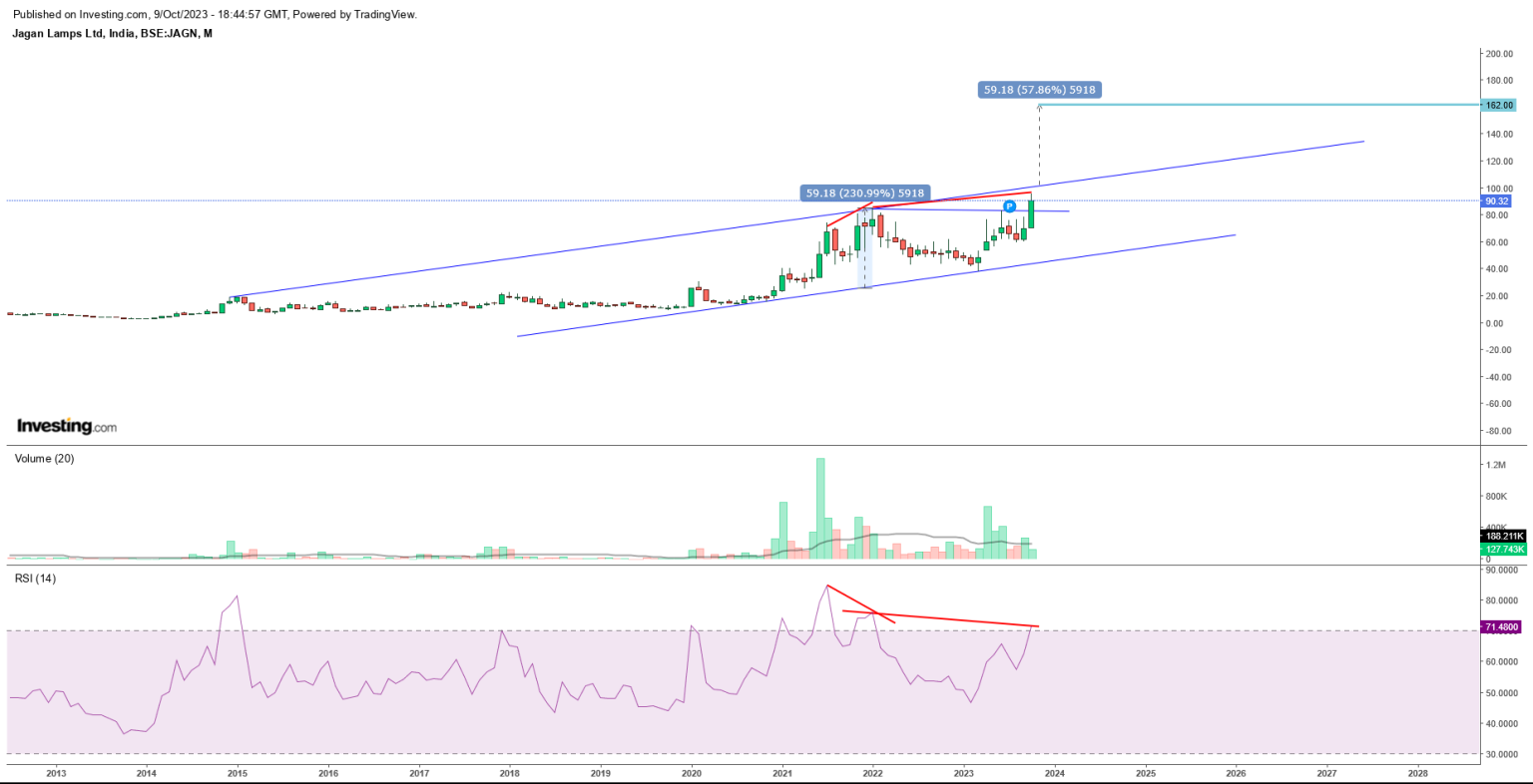Click the green 127.743K volume tag

[x=1504, y=549]
